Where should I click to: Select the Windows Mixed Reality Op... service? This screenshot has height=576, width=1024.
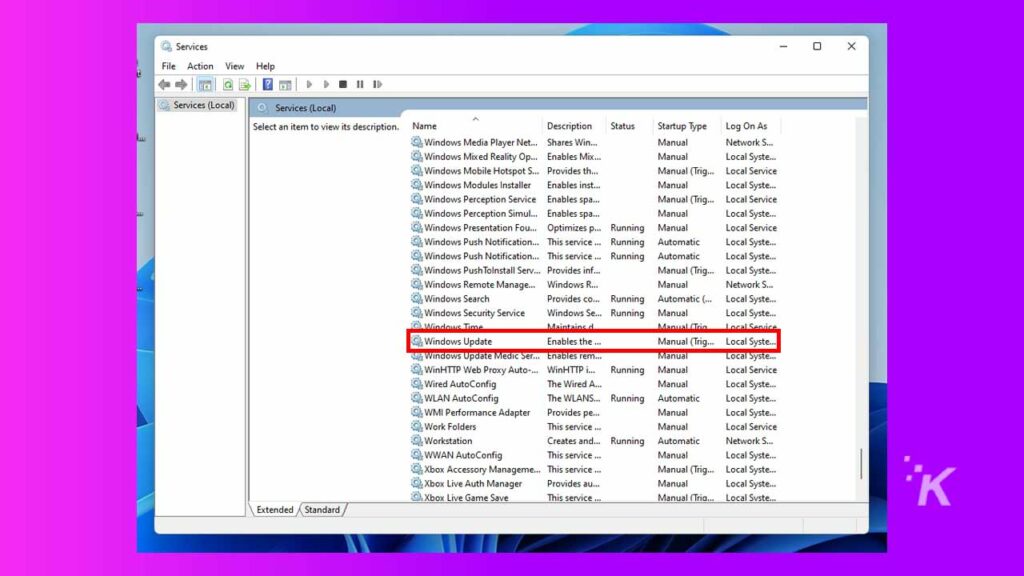coord(594,157)
